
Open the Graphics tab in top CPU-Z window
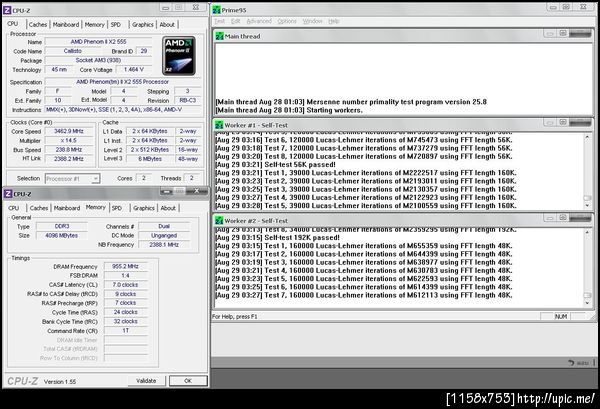pos(143,24)
